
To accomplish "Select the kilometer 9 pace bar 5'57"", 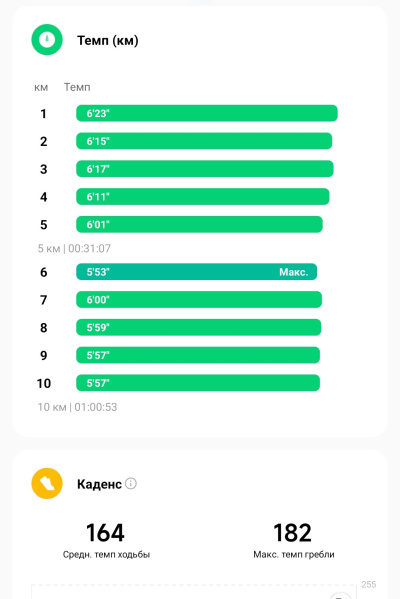I will (198, 355).
